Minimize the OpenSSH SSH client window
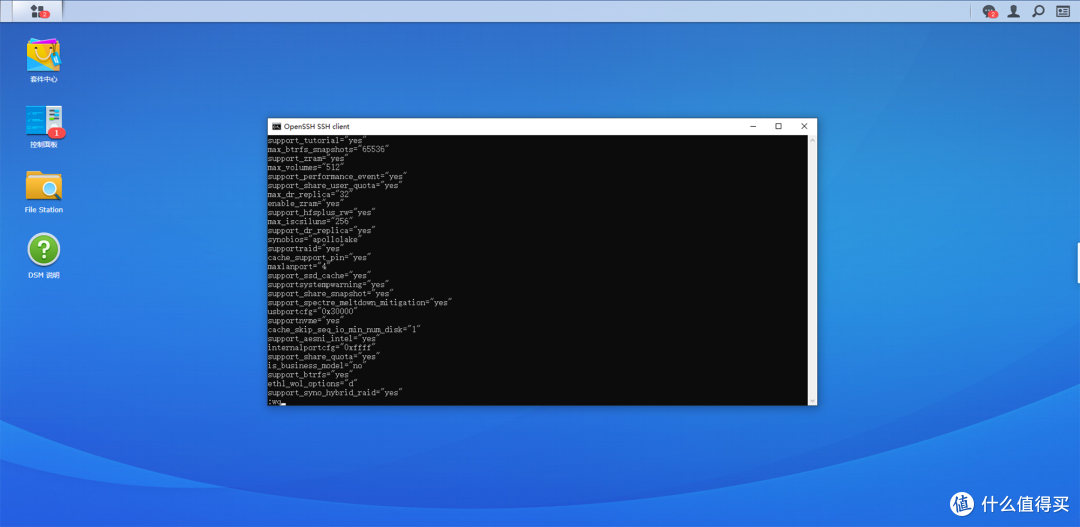The height and width of the screenshot is (527, 1080). (x=753, y=127)
